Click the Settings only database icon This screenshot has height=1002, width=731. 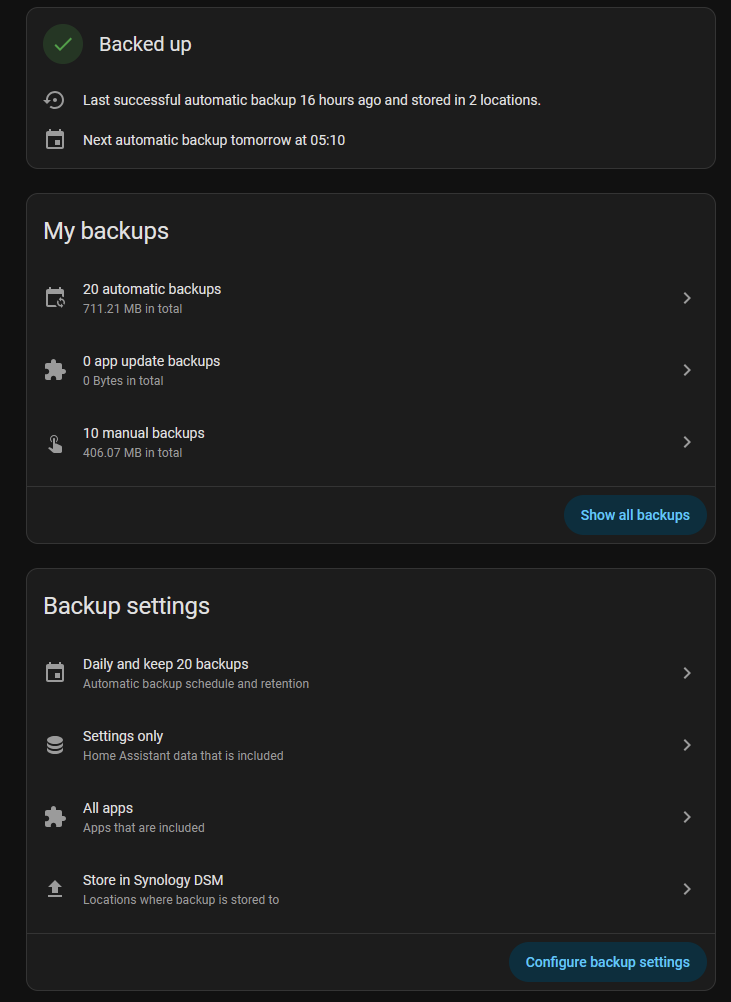(x=55, y=745)
